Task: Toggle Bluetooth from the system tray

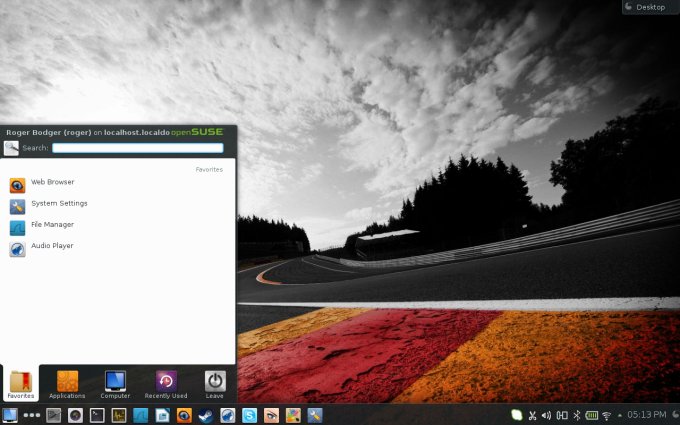Action: pyautogui.click(x=576, y=415)
